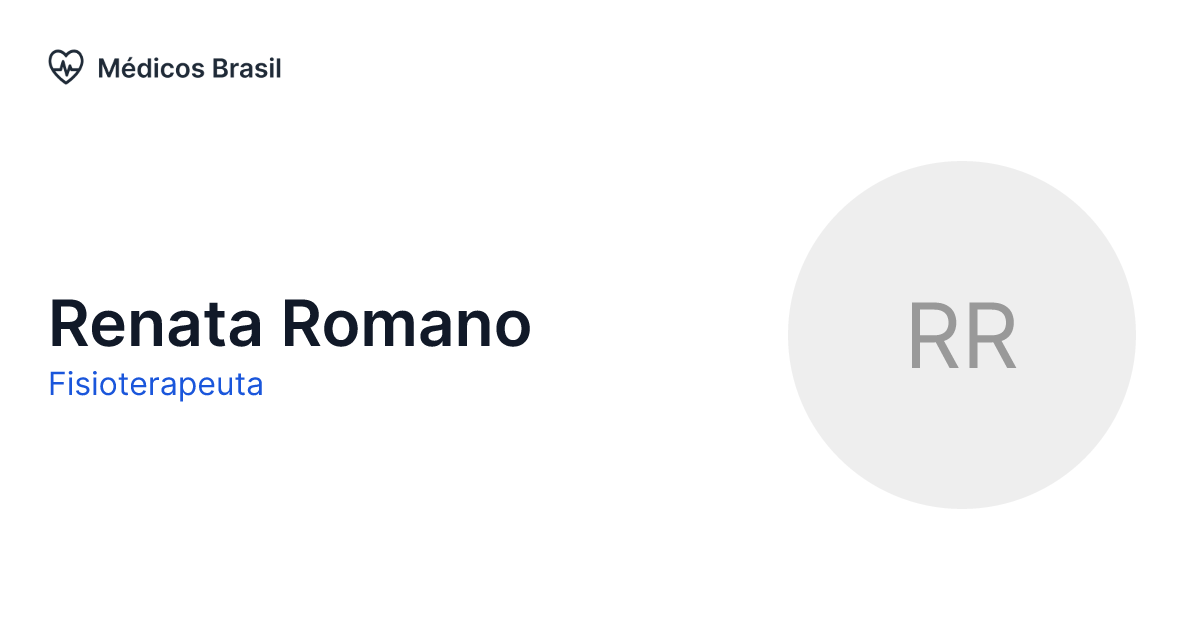
Task: Click the heart pulse logo icon
Action: [65, 68]
